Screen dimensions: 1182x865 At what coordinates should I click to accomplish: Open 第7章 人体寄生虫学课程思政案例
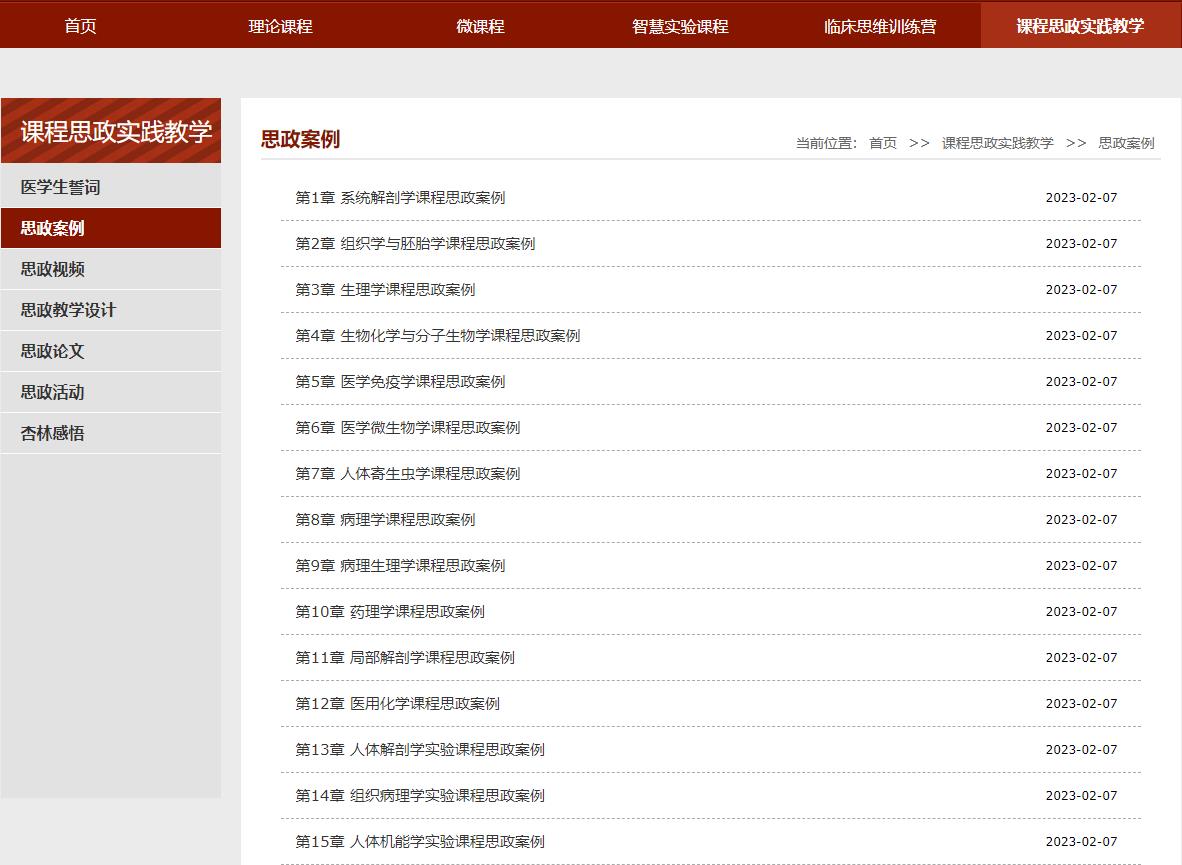coord(407,474)
